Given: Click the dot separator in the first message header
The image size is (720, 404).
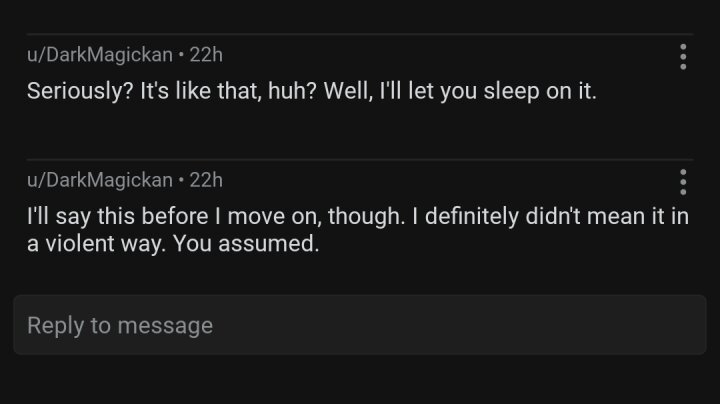Looking at the screenshot, I should pyautogui.click(x=181, y=55).
